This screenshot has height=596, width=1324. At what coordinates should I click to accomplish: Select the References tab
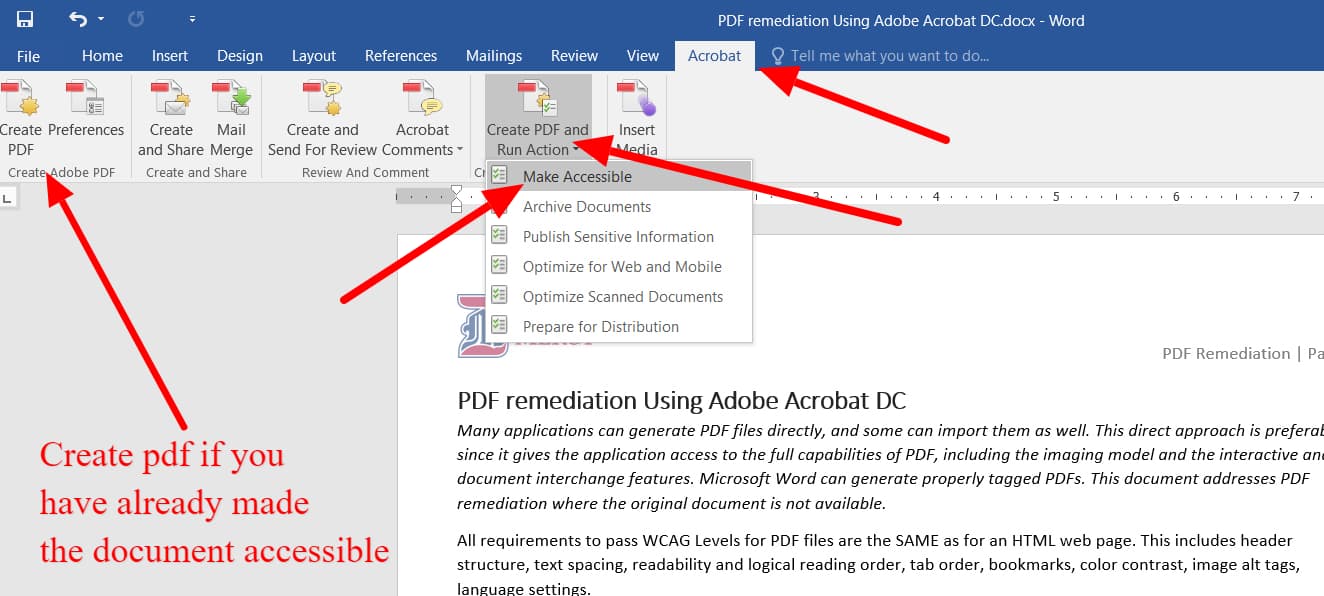400,56
